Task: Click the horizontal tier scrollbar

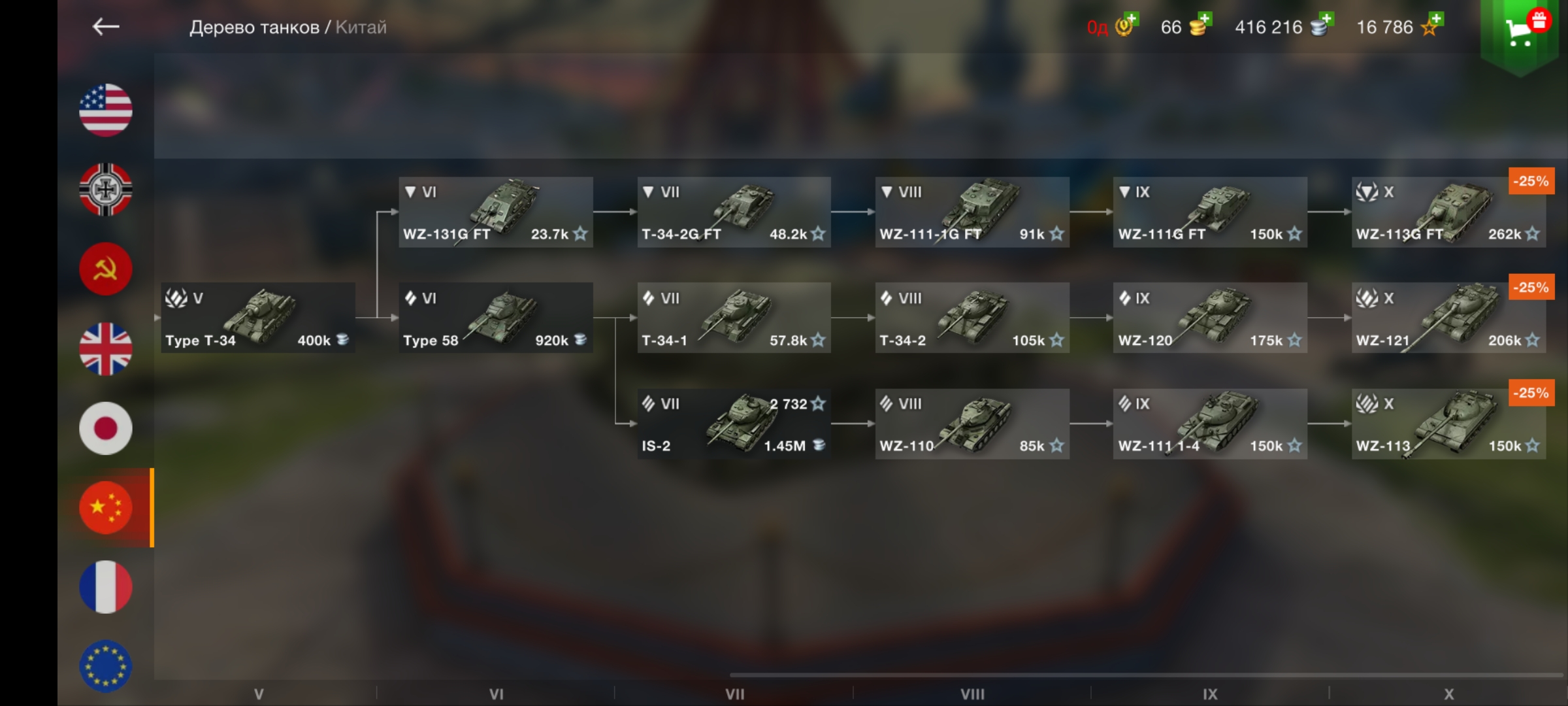Action: click(1147, 675)
